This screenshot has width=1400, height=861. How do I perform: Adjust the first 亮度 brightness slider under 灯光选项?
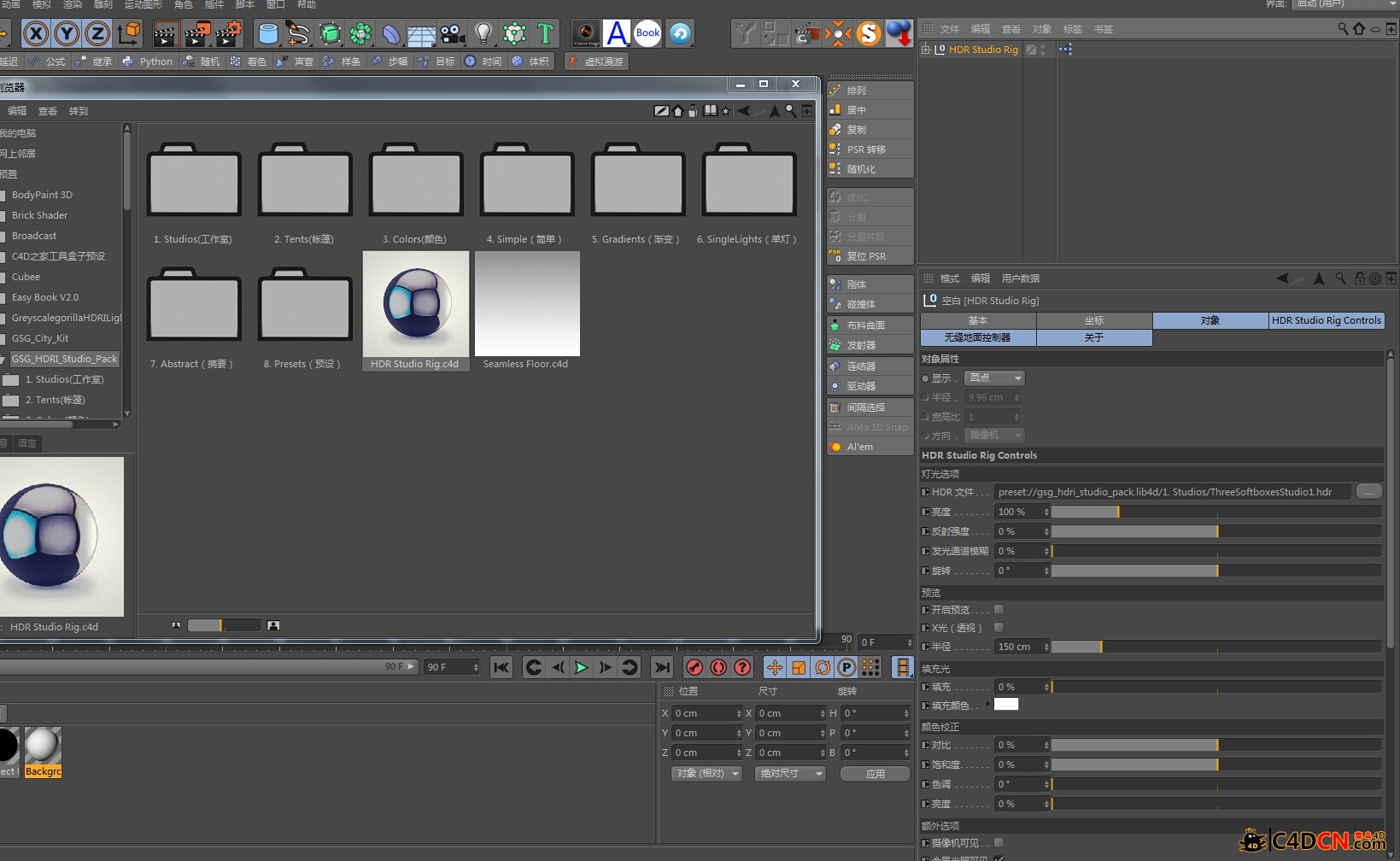1215,512
